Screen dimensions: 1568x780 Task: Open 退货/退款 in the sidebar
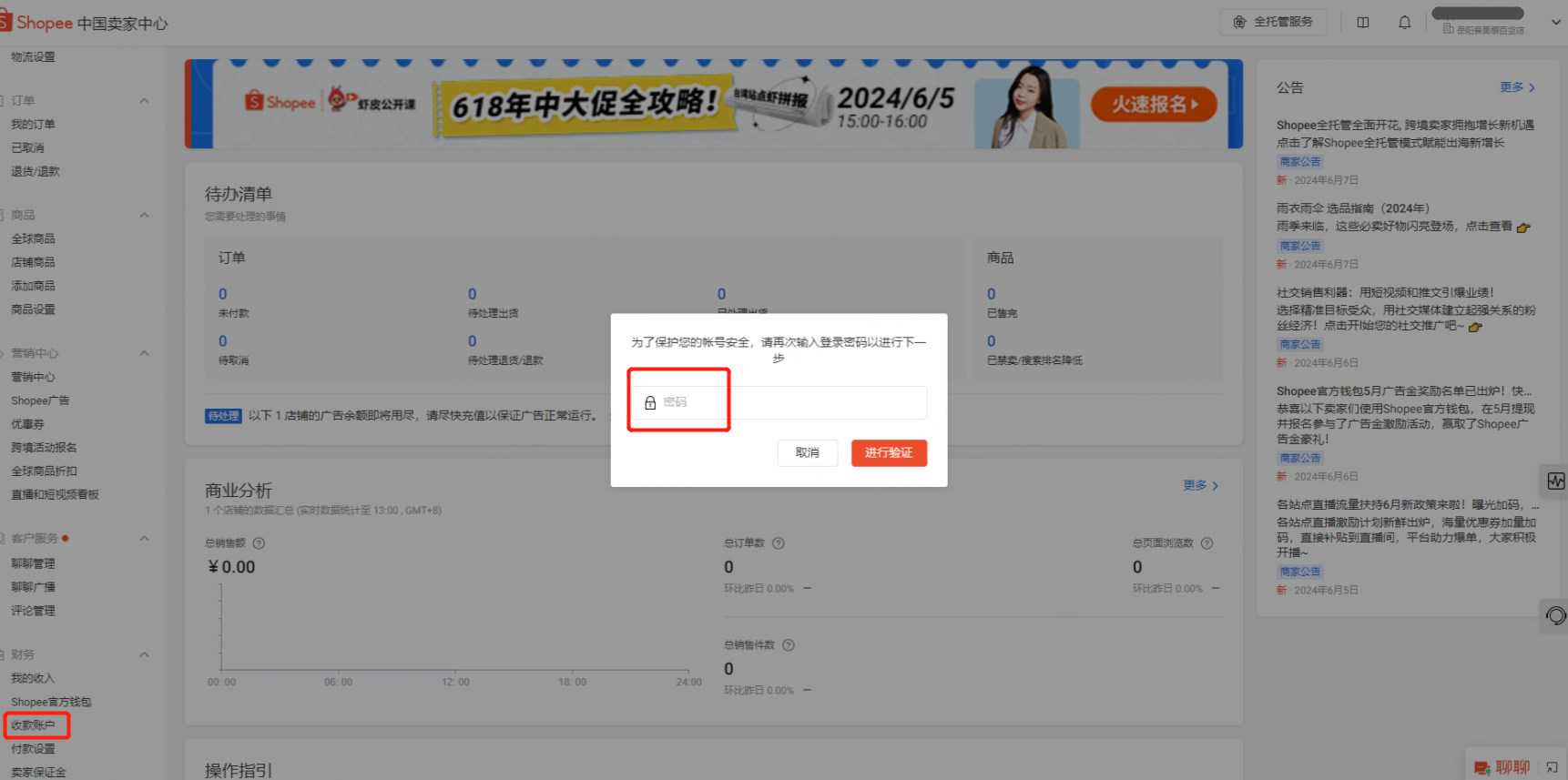(x=36, y=171)
